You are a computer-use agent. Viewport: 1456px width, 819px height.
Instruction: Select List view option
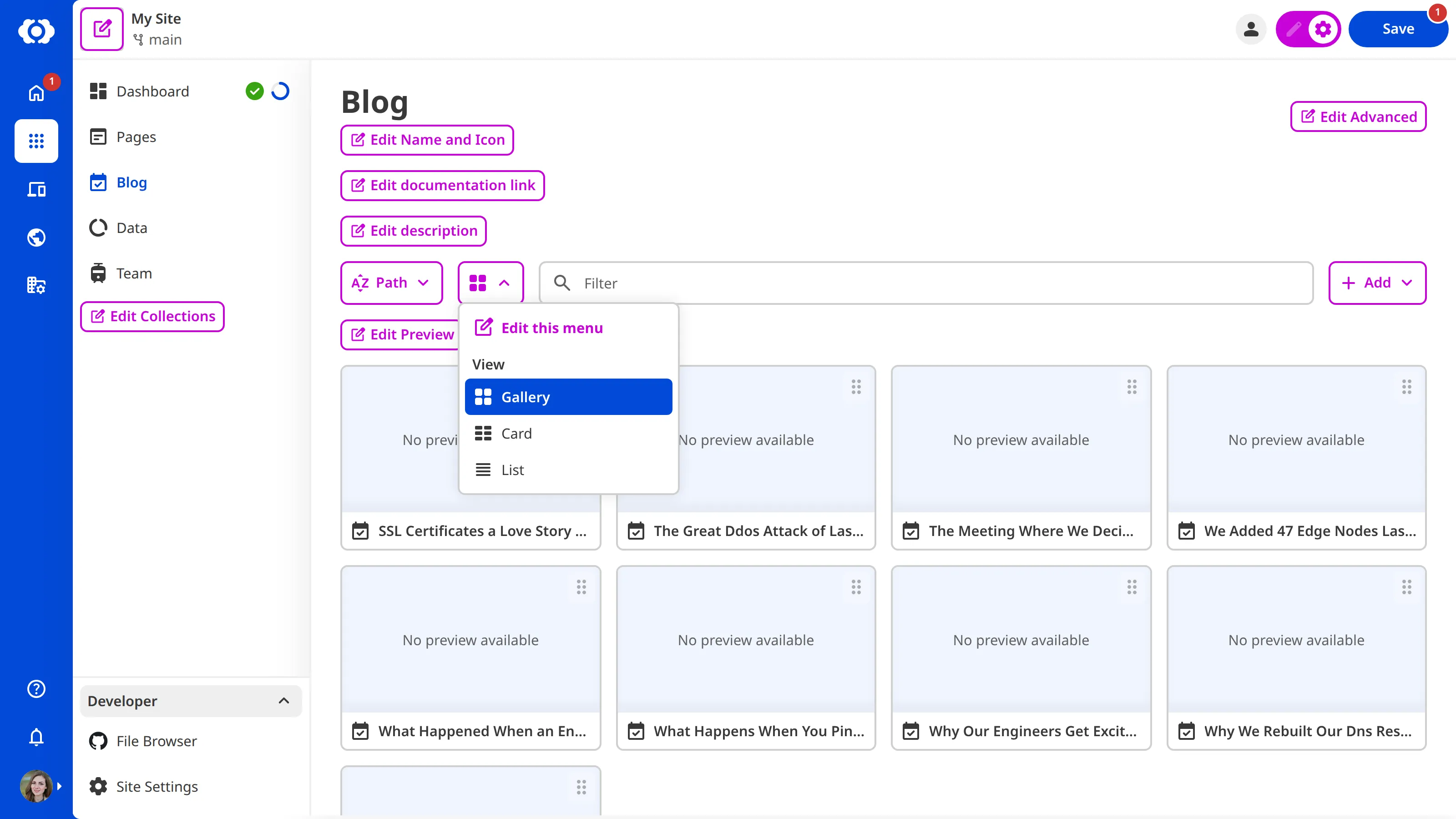[568, 470]
